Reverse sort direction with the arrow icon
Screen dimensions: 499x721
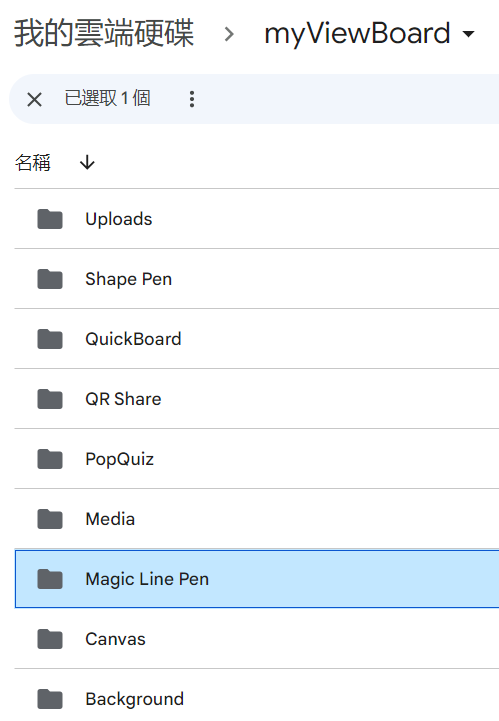click(87, 162)
